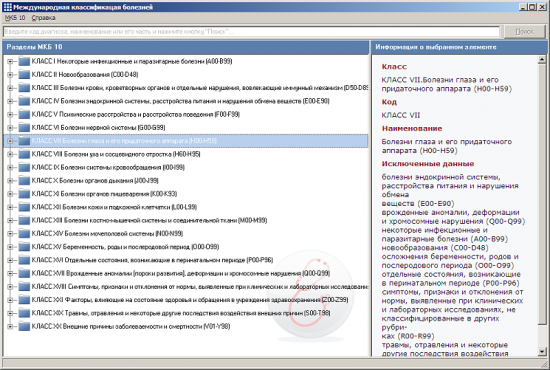This screenshot has height=370, width=550.
Task: Open the МКБ 10 menu
Action: 15,18
